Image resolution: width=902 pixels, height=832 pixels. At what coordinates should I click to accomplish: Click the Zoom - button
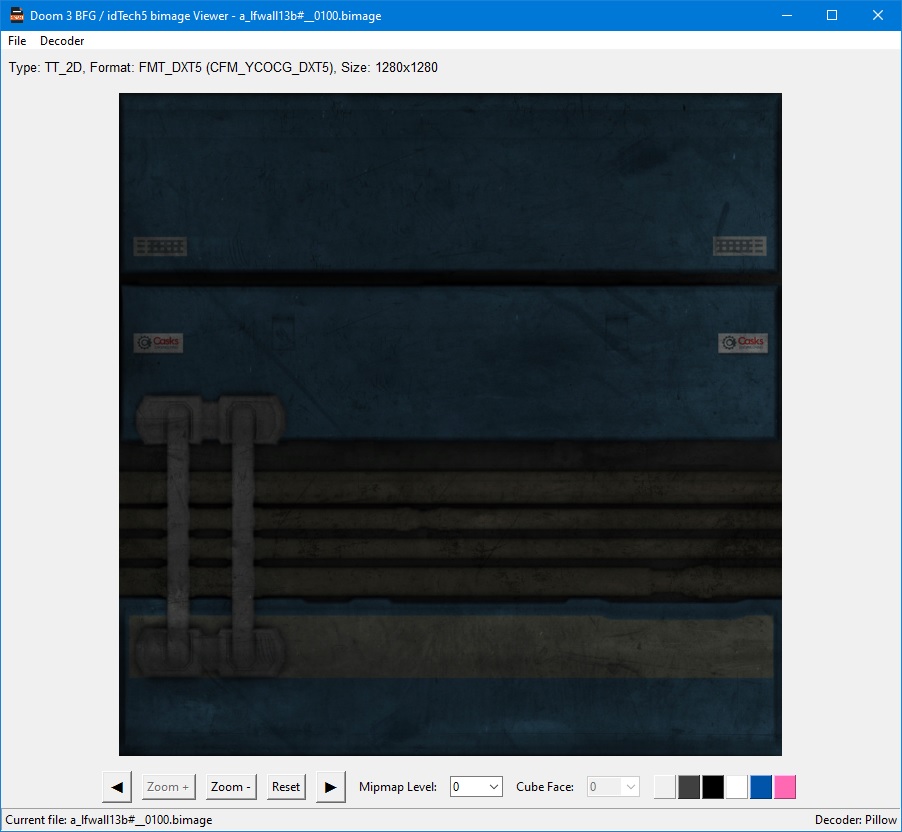coord(231,787)
